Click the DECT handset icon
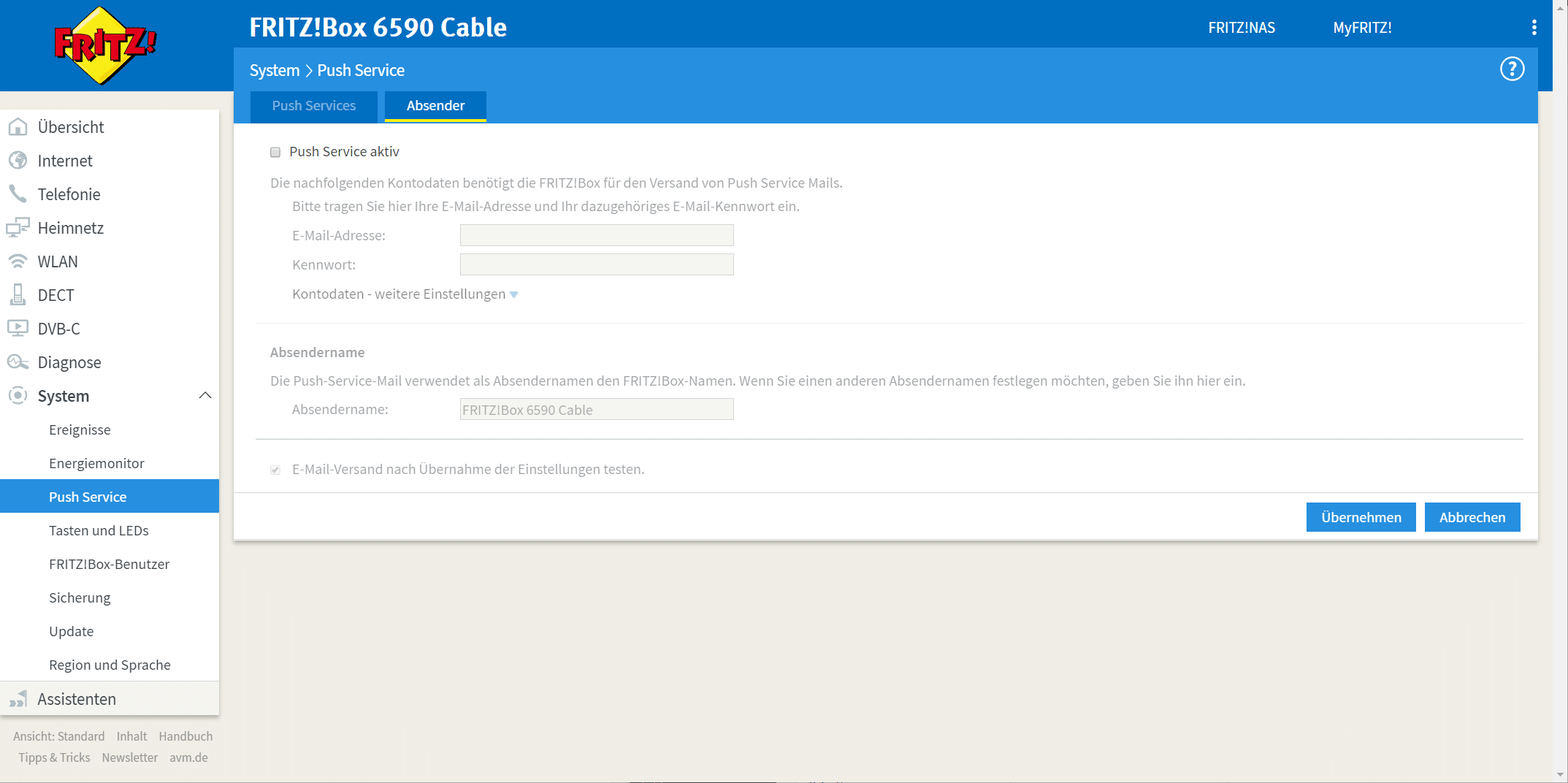The image size is (1568, 783). coord(18,295)
